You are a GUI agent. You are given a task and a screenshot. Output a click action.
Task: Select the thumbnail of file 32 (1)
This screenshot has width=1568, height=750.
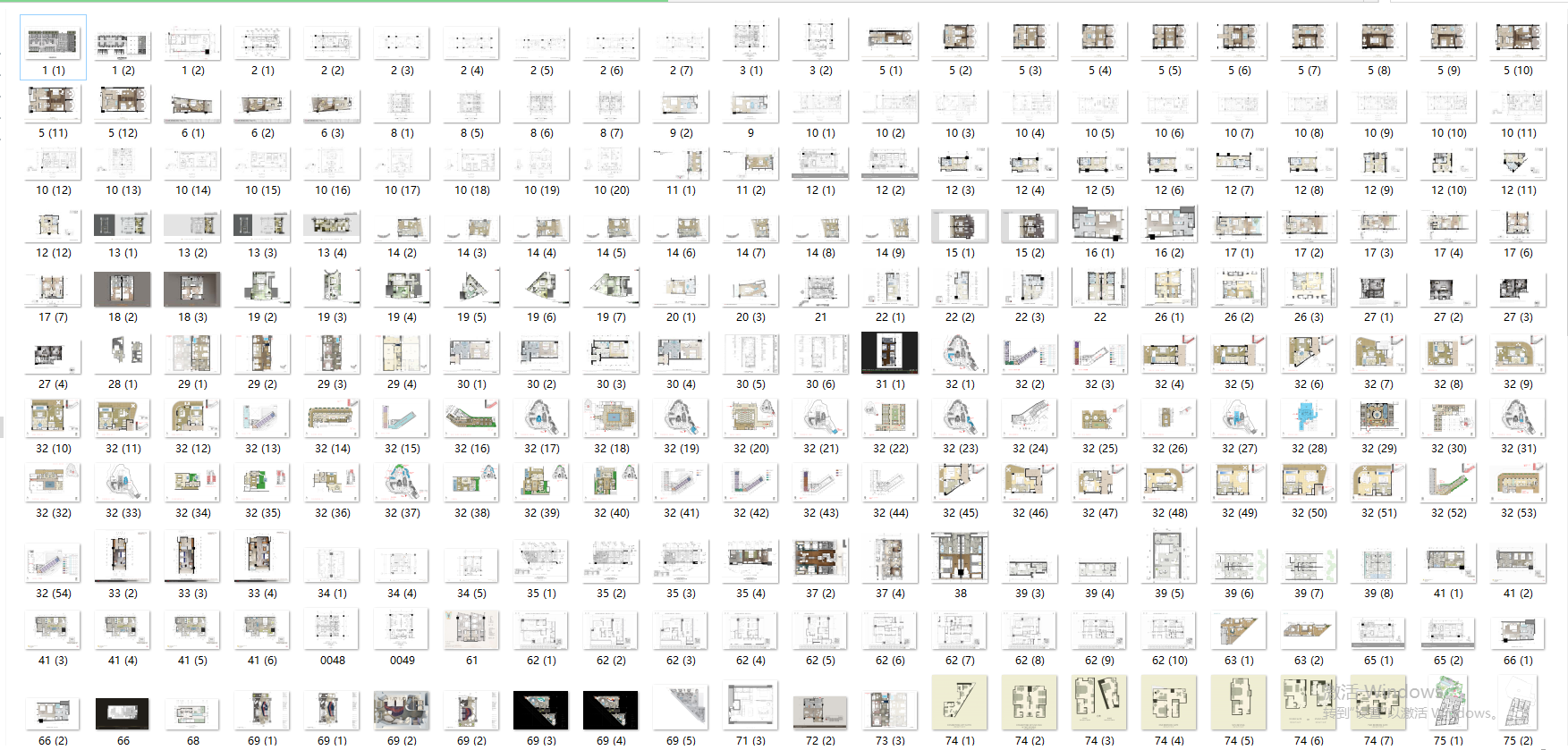coord(960,354)
